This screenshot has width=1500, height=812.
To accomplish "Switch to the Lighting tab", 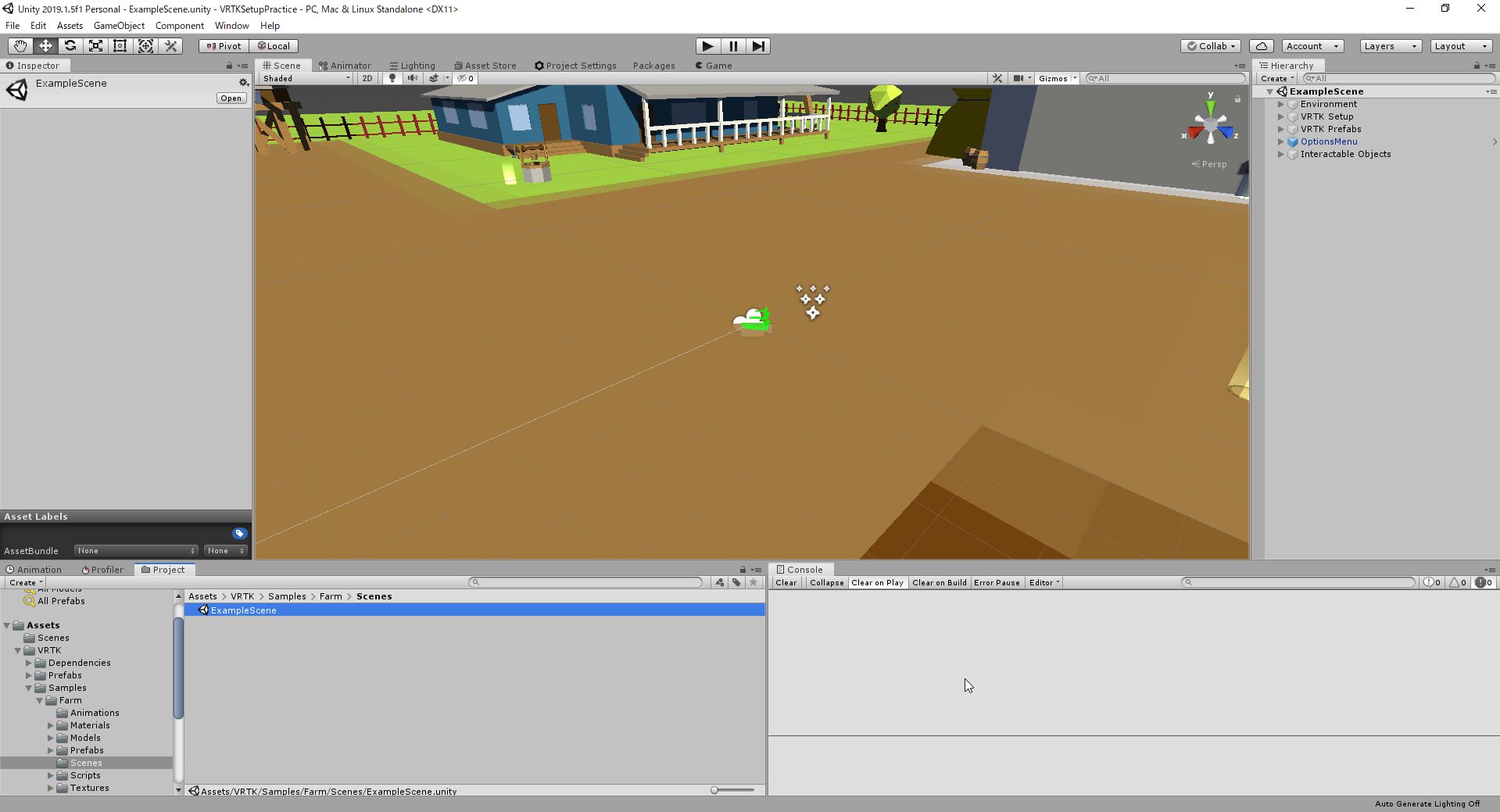I will [412, 66].
